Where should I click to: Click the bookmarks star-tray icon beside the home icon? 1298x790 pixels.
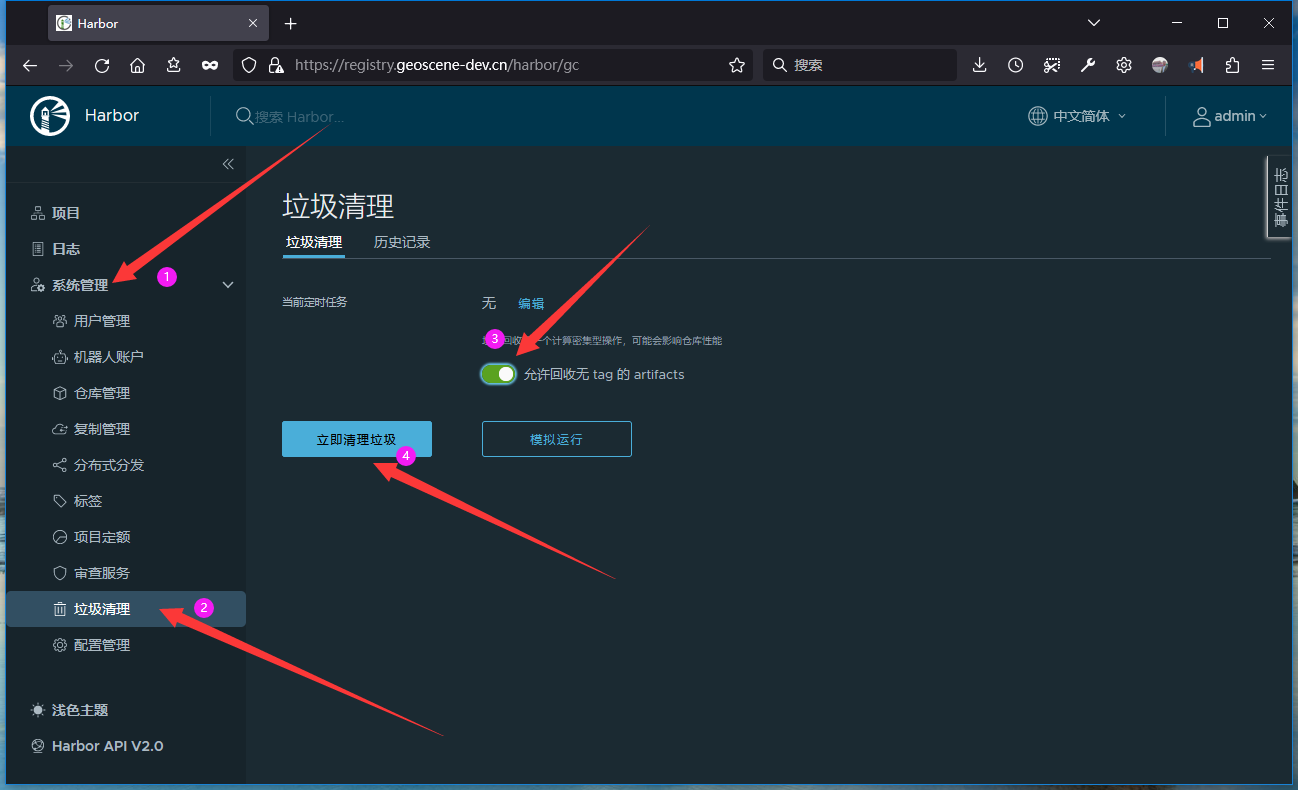tap(174, 65)
